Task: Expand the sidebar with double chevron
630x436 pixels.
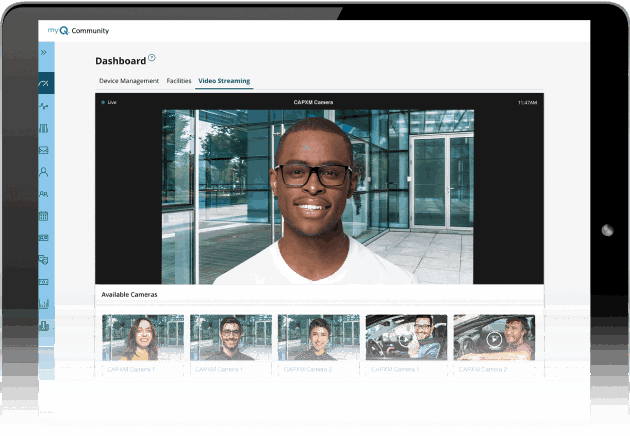Action: tap(44, 52)
